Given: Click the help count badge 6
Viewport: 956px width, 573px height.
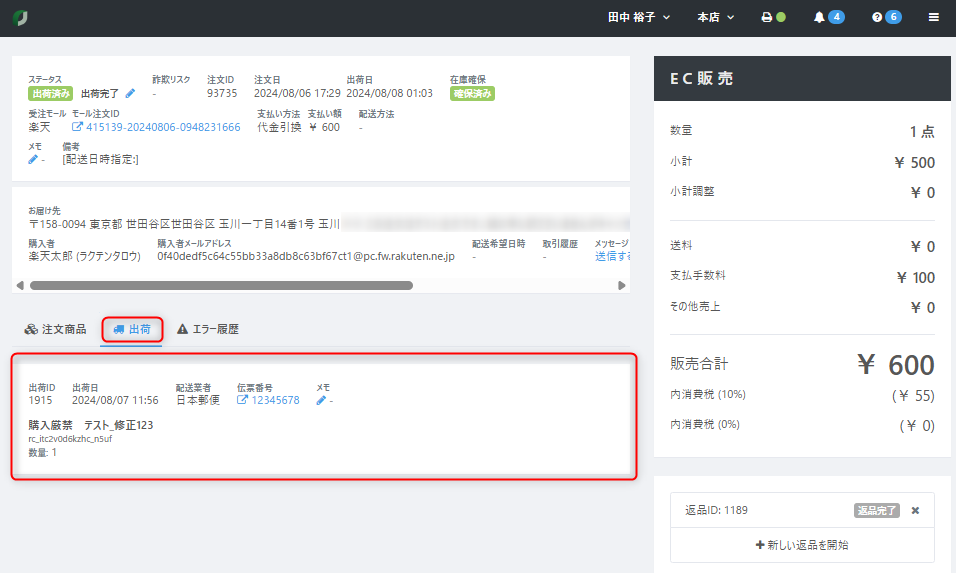Looking at the screenshot, I should tap(893, 17).
